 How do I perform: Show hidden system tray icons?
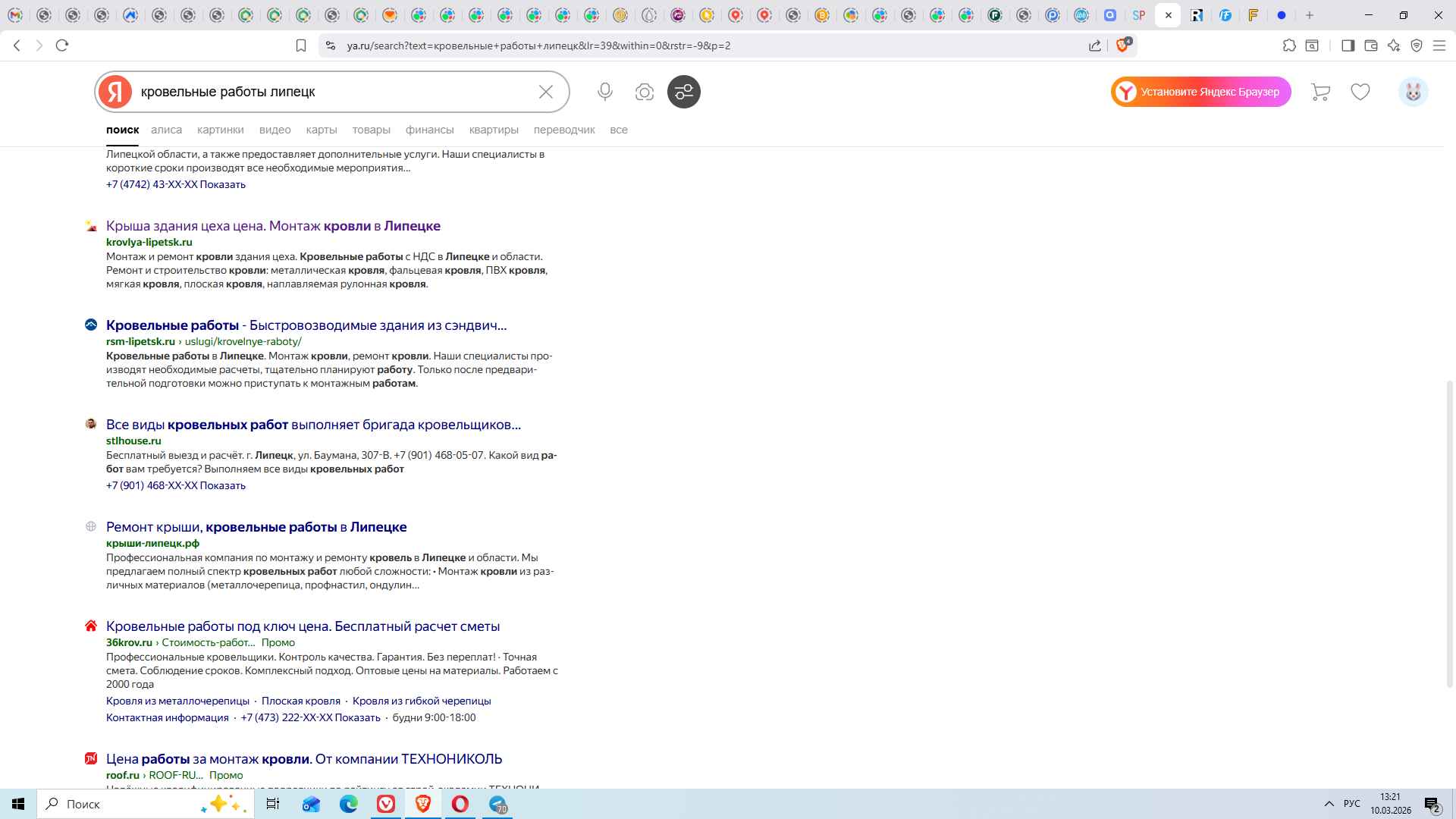[x=1329, y=804]
